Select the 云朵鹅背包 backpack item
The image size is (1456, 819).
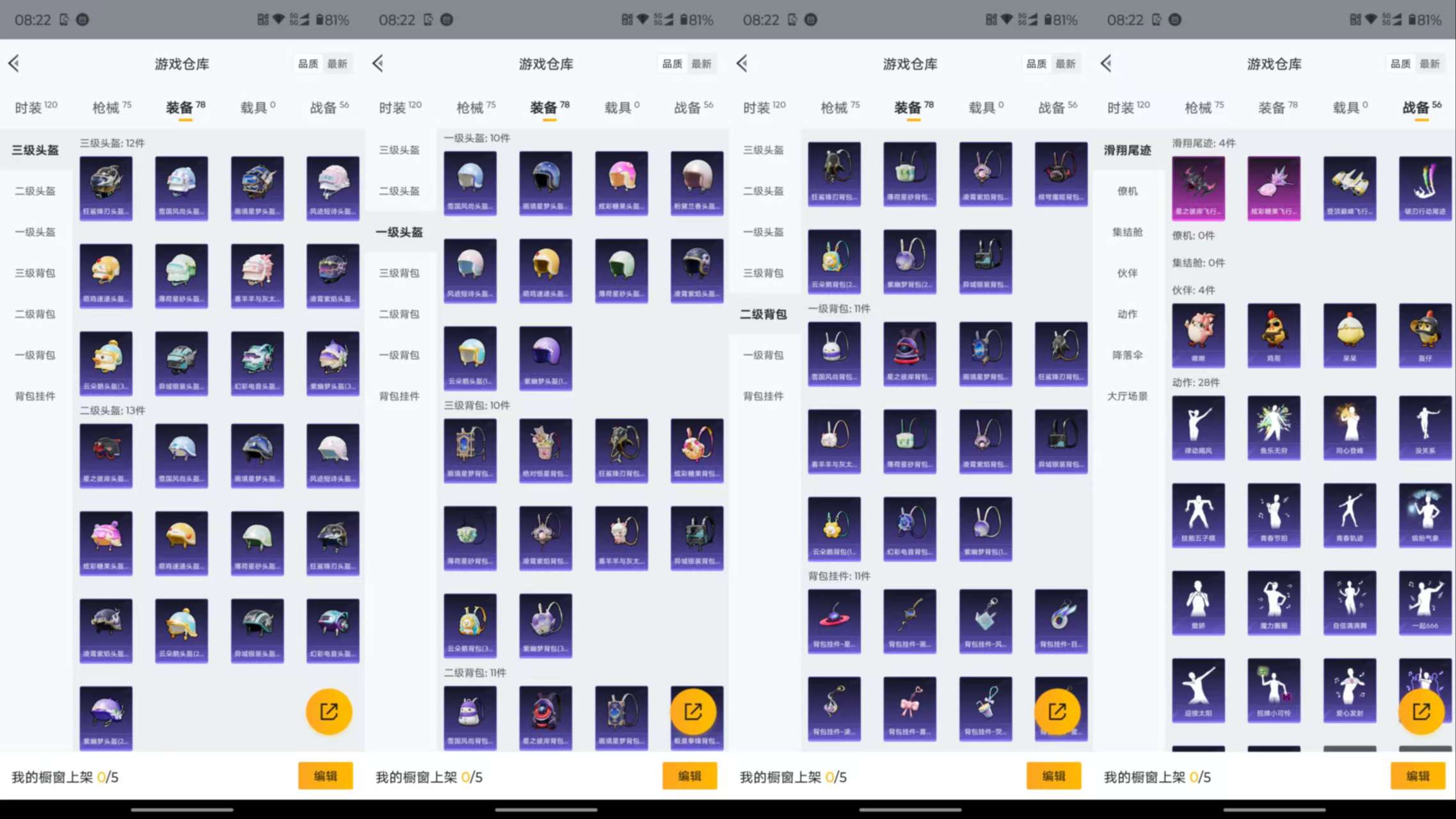tap(470, 624)
